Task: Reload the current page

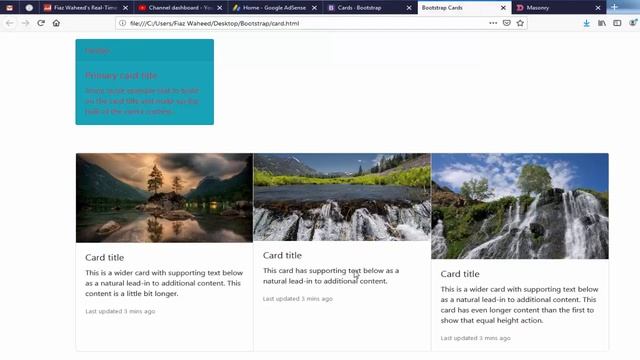Action: point(41,23)
